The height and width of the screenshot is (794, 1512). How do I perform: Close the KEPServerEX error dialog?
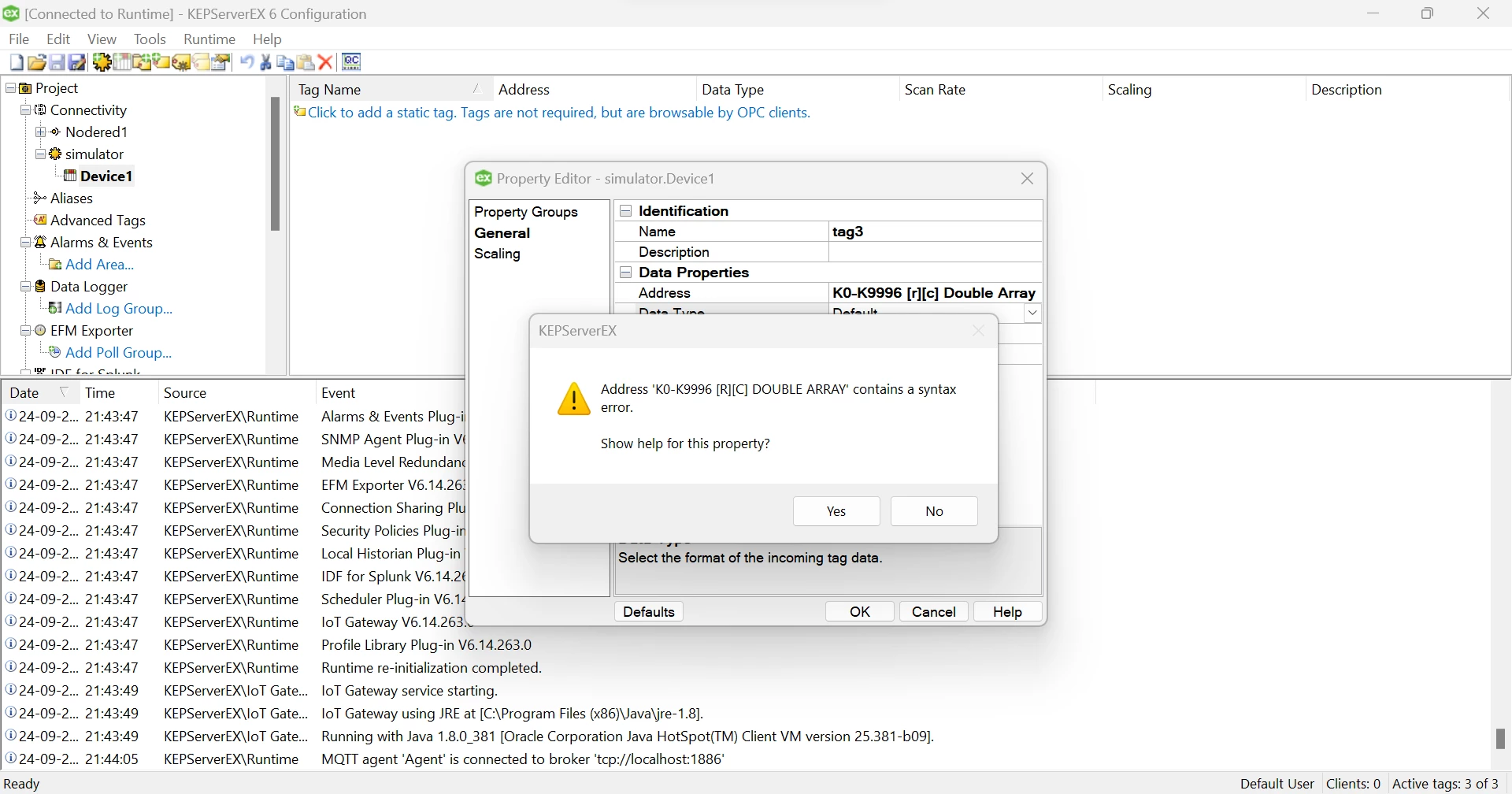(x=980, y=332)
